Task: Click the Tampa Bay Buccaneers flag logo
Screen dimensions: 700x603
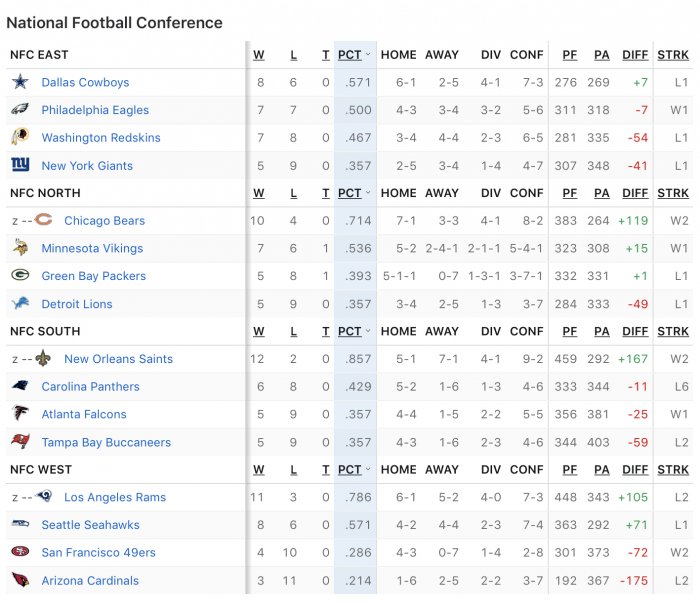Action: pos(21,441)
